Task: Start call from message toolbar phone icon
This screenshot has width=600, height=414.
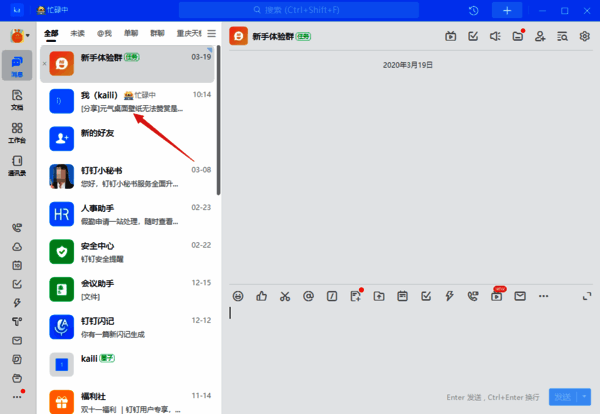Action: pyautogui.click(x=473, y=296)
